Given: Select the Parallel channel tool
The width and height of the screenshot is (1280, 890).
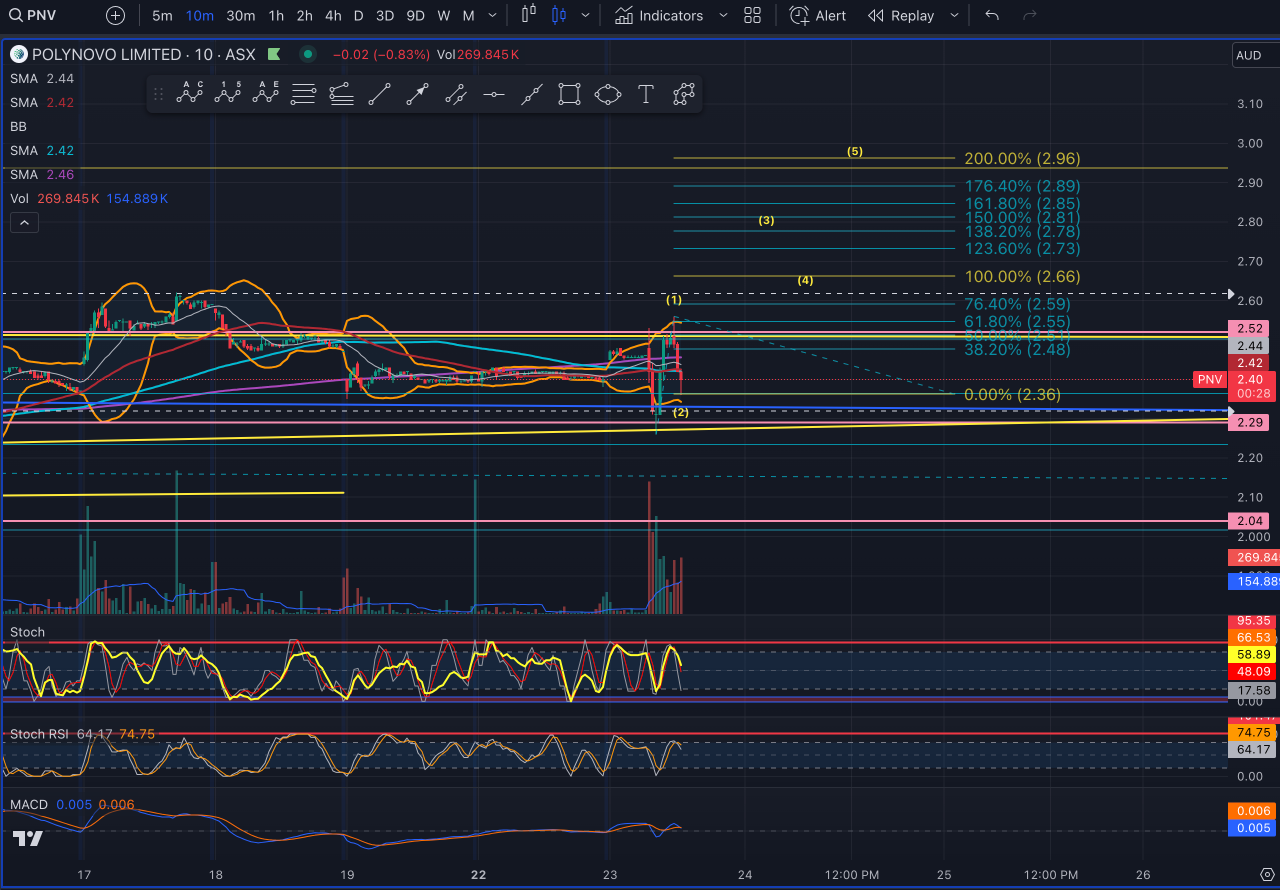Looking at the screenshot, I should (x=456, y=94).
